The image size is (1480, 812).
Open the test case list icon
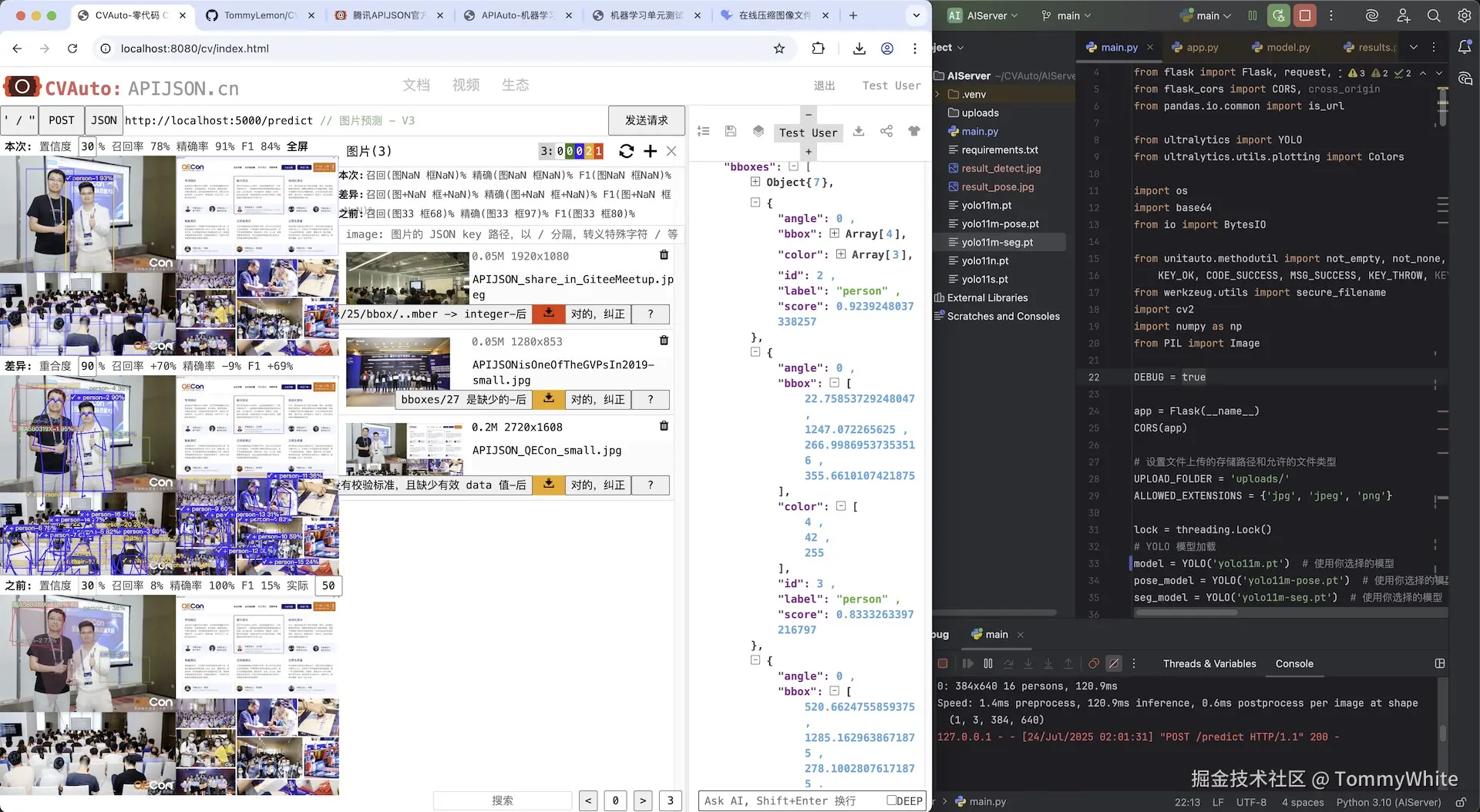coord(703,132)
